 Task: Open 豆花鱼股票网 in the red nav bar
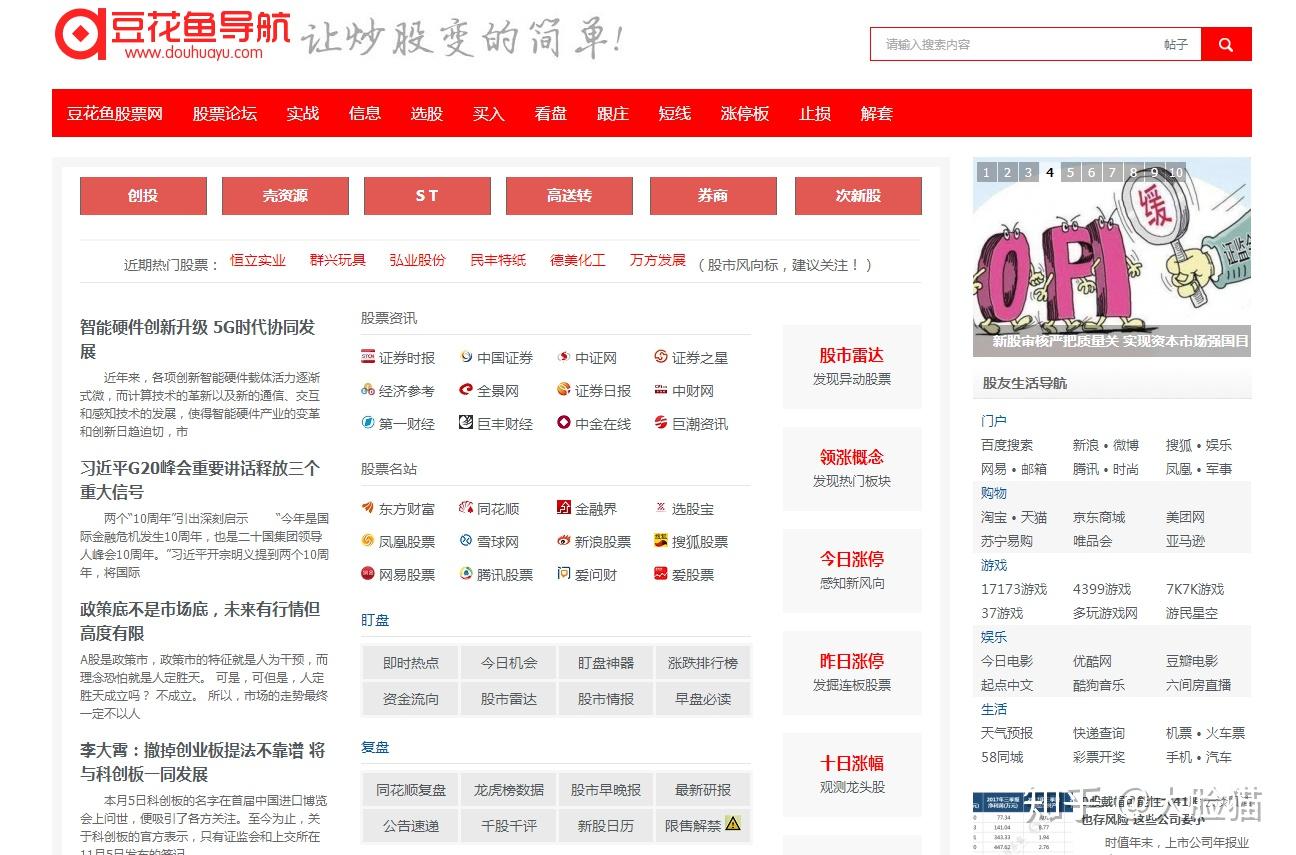(115, 113)
